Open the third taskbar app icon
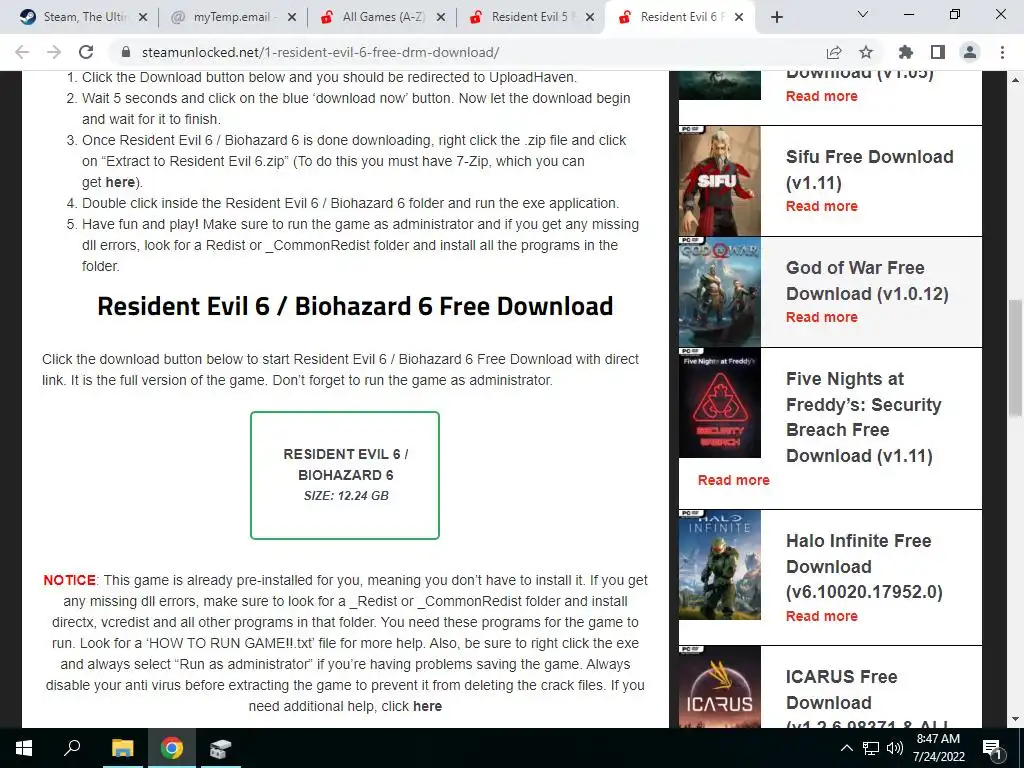This screenshot has height=768, width=1024. pos(221,748)
